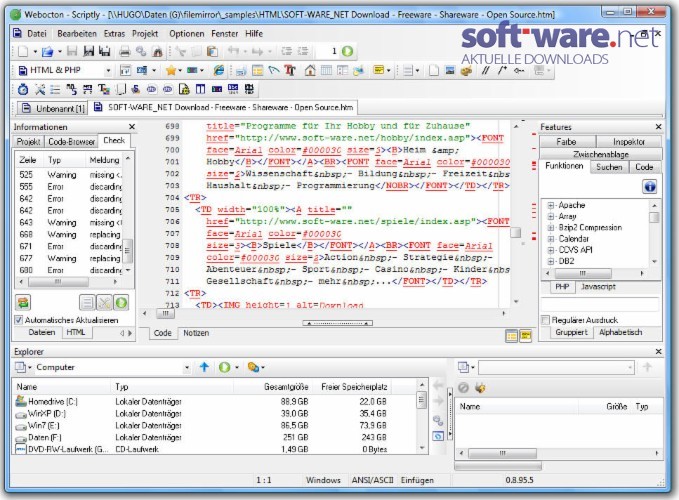Click the yellow-green sync icon below Check list
Screen dimensions: 679x500
(x=23, y=302)
